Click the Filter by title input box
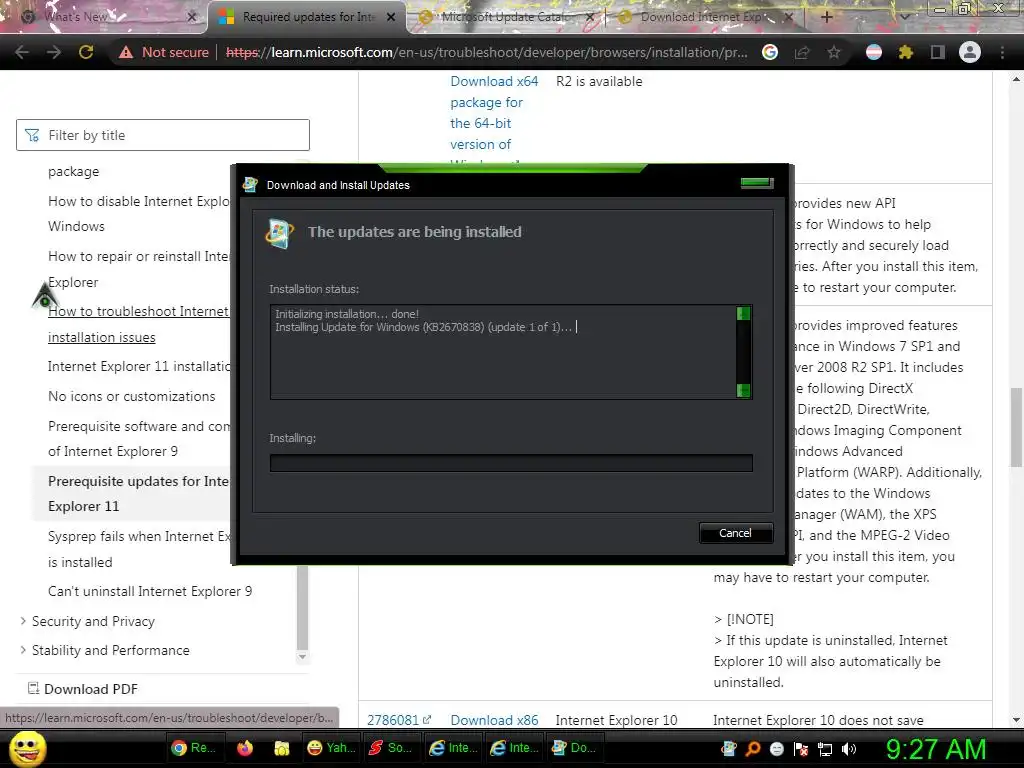The image size is (1024, 768). (x=163, y=135)
